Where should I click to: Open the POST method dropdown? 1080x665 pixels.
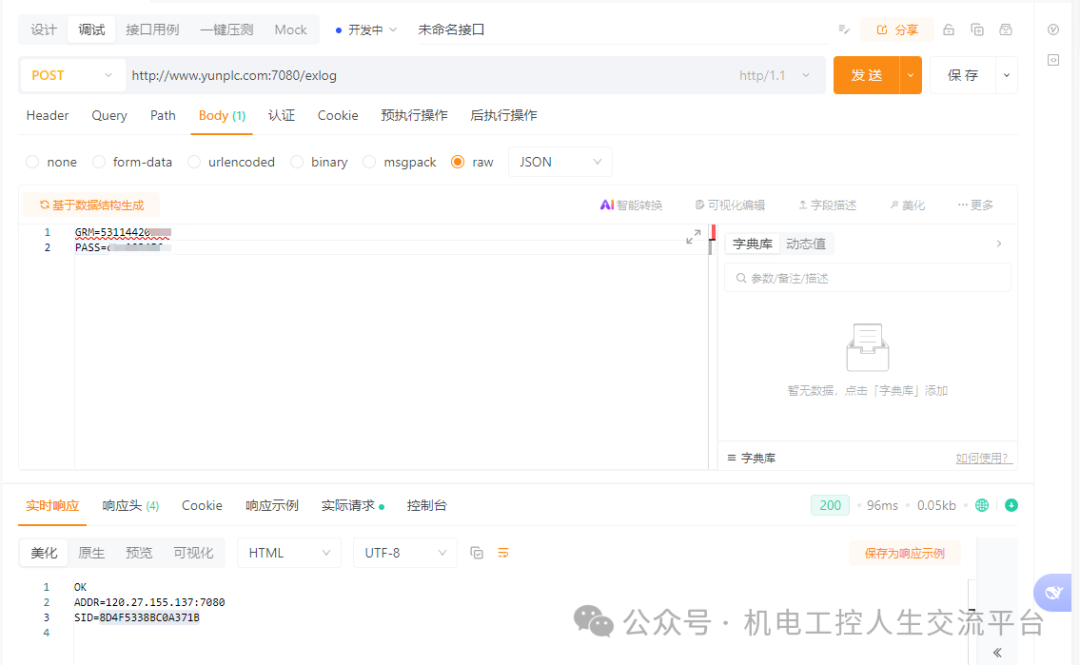[72, 75]
